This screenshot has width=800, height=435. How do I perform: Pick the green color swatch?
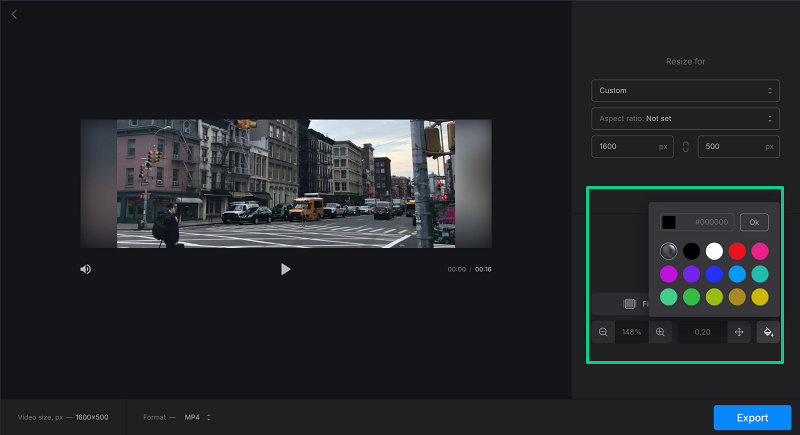(x=691, y=297)
